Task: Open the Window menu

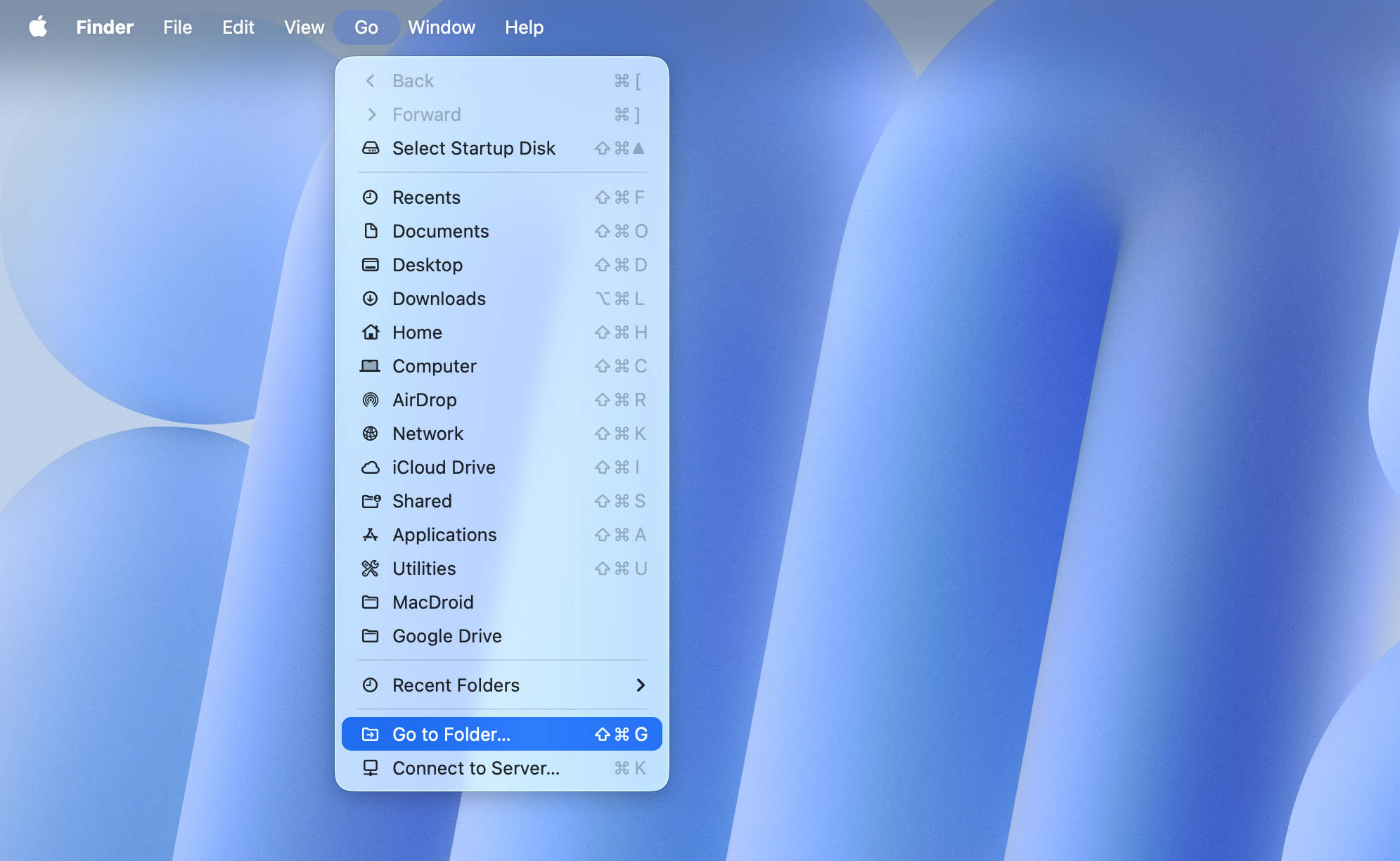Action: 442,27
